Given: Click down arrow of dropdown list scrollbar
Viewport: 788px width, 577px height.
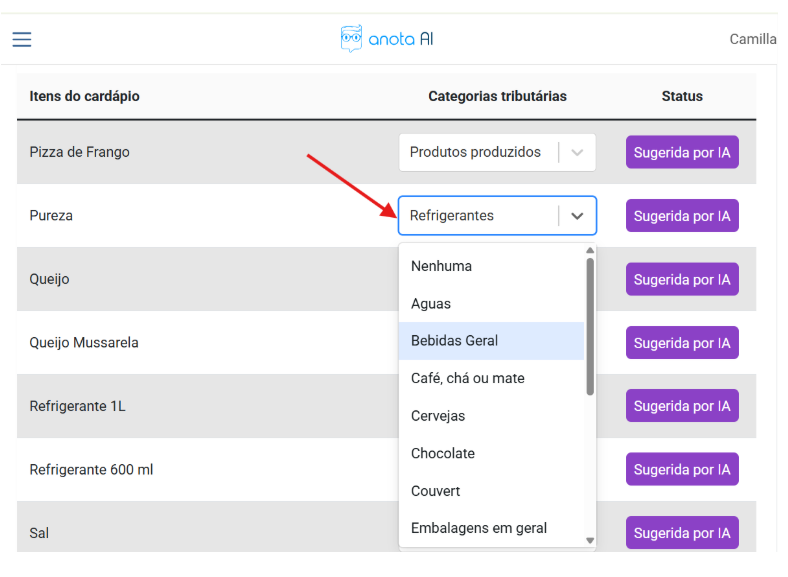Looking at the screenshot, I should (x=590, y=540).
